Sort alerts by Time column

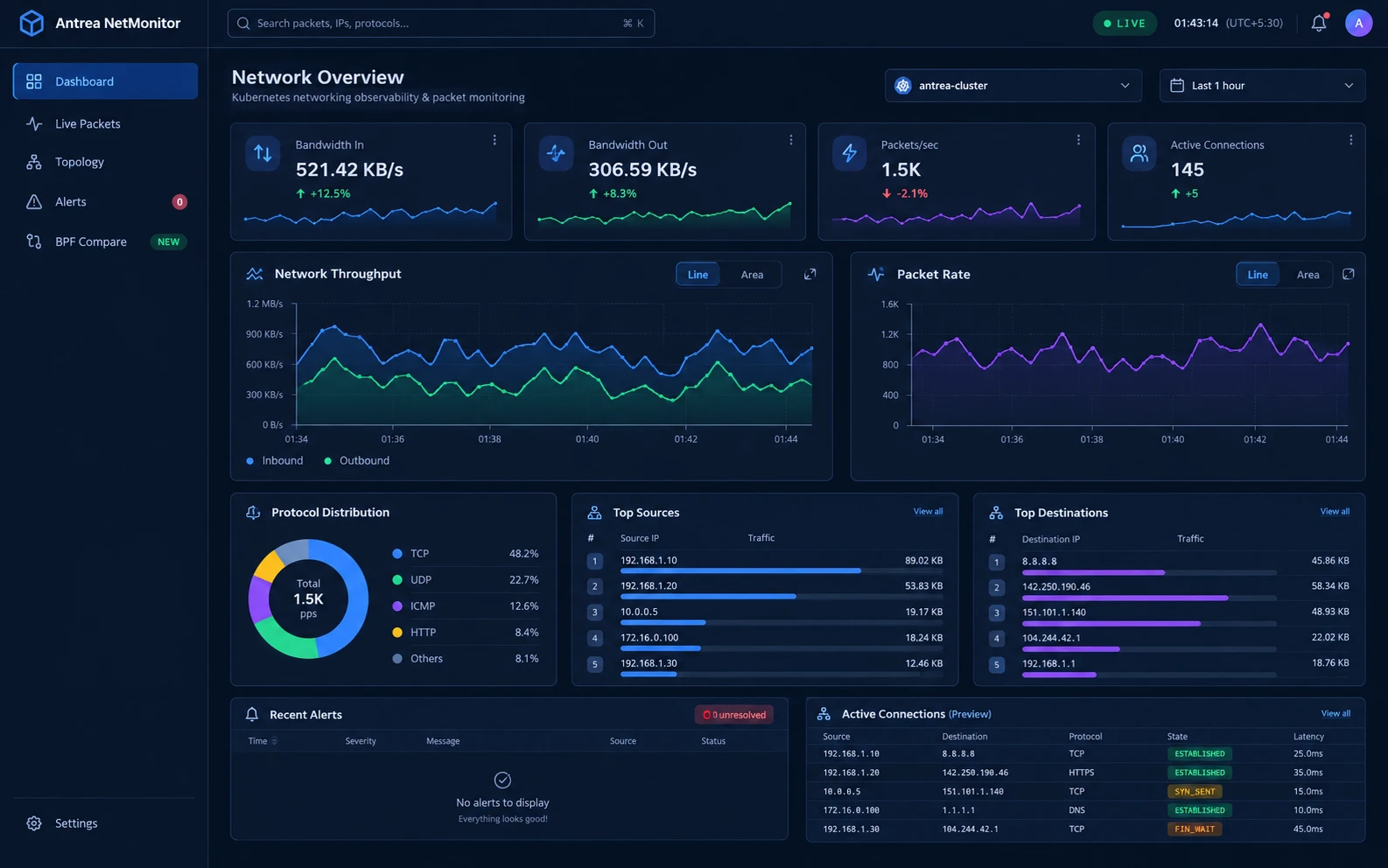pos(263,741)
